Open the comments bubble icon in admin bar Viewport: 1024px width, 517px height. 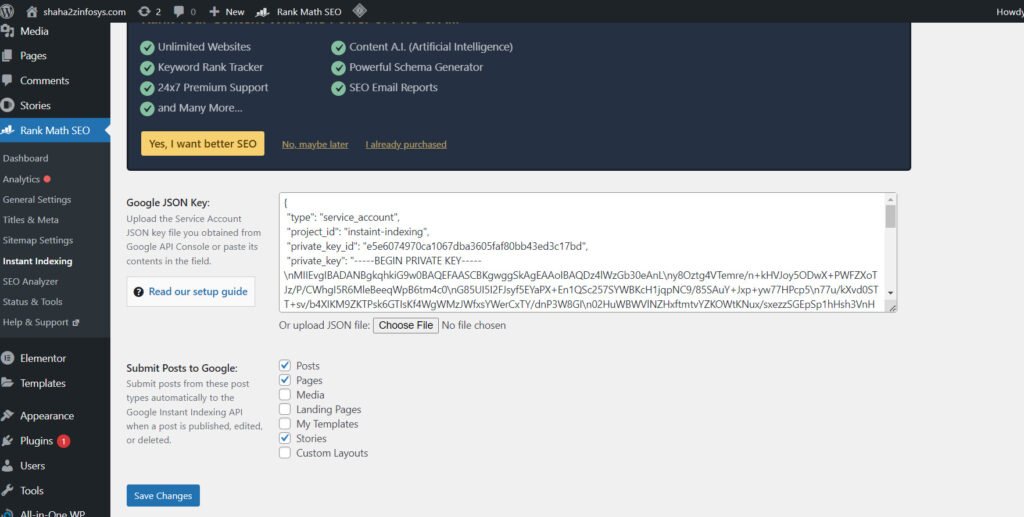[179, 11]
